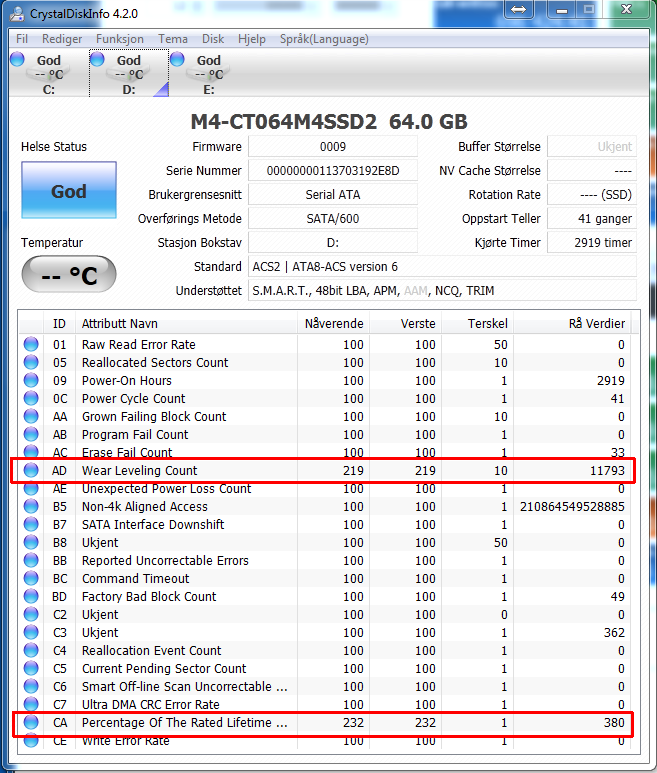Open the Fil menu

(x=22, y=39)
